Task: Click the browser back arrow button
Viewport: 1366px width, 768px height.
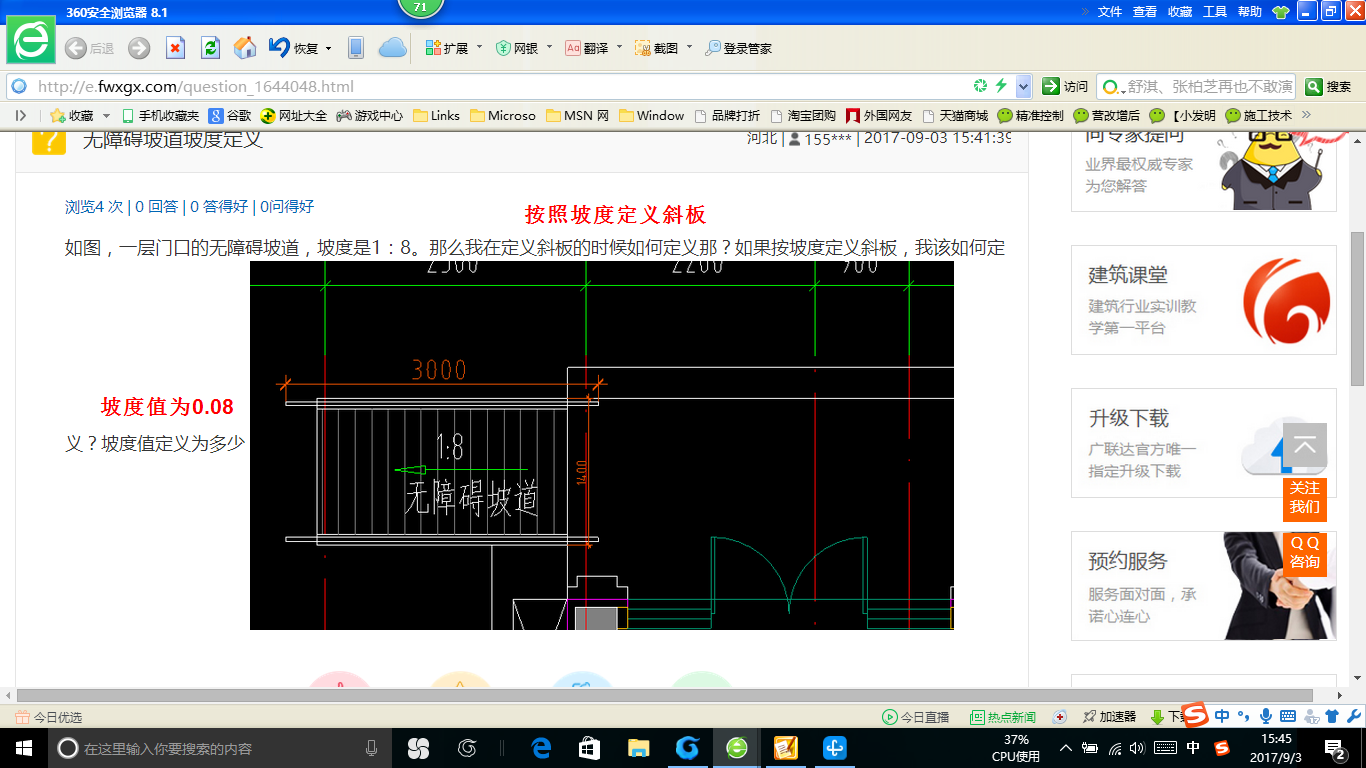Action: click(75, 48)
